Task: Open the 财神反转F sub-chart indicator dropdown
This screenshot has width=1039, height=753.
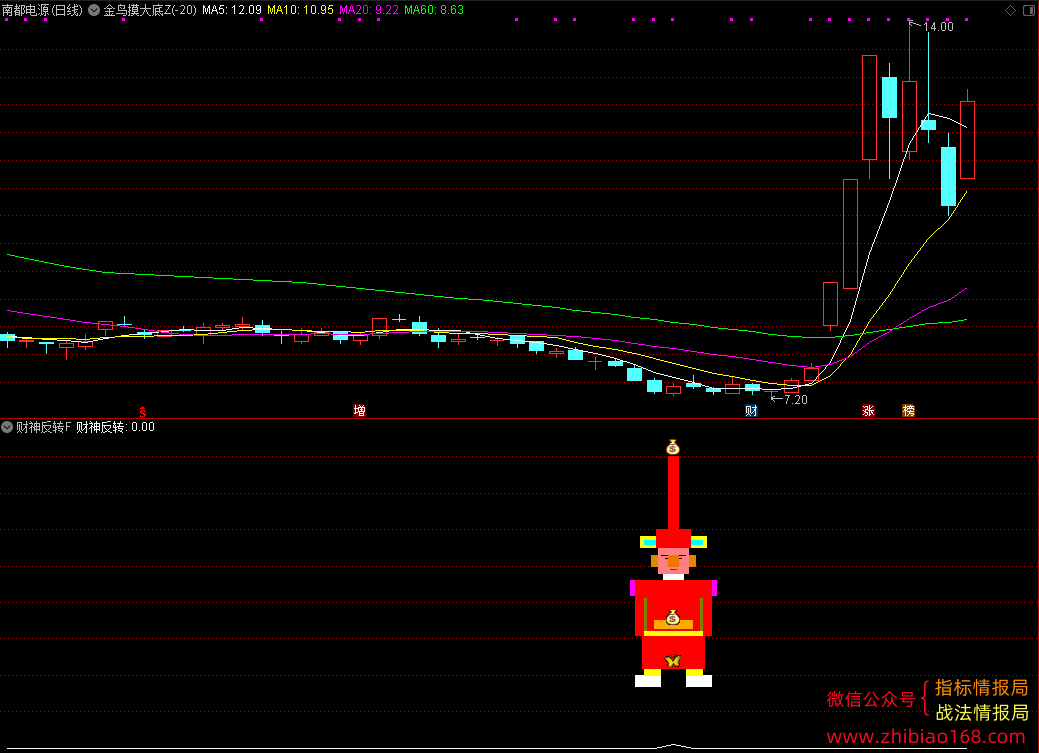Action: [7, 427]
